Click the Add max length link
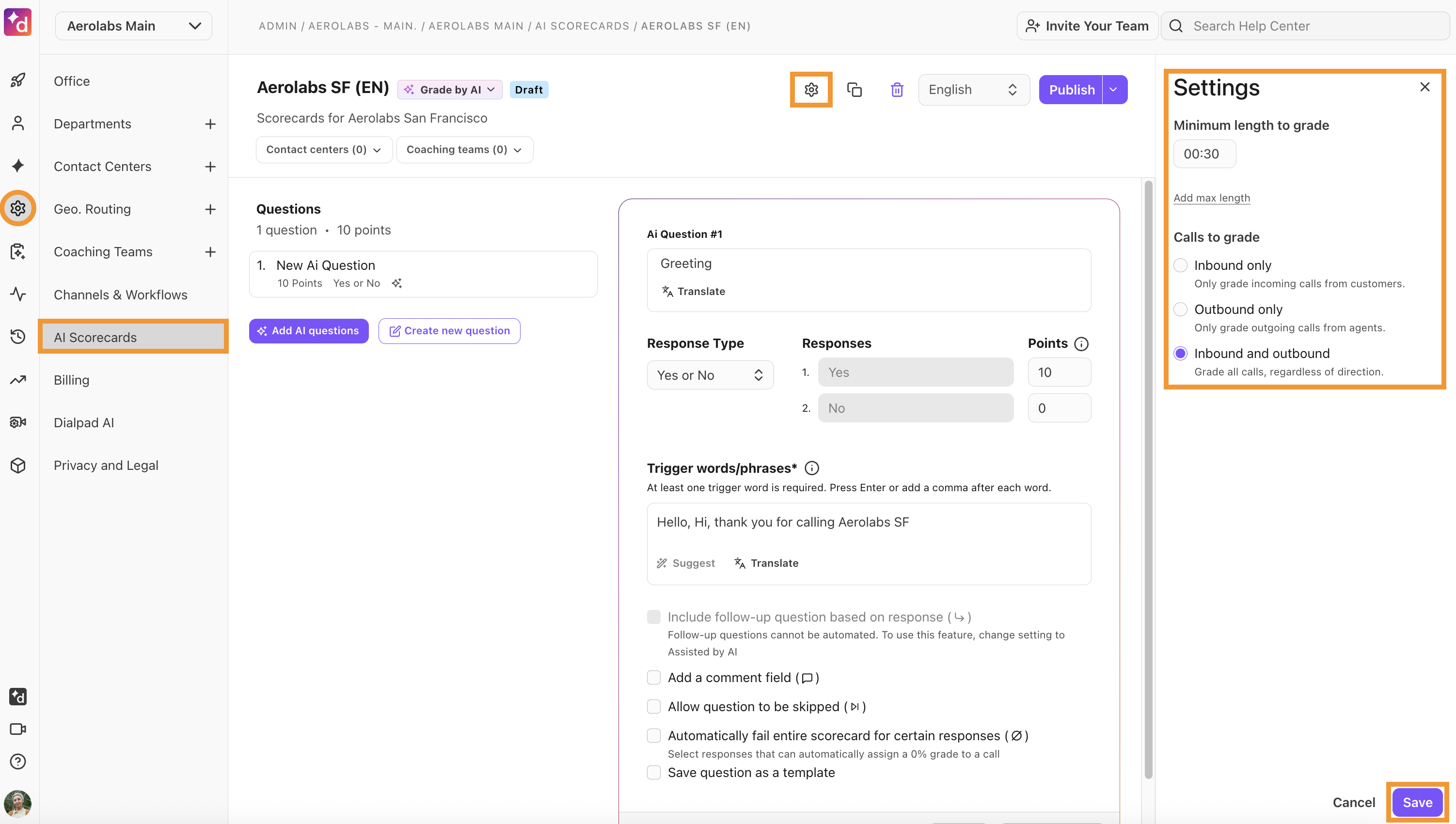The image size is (1456, 824). click(x=1211, y=198)
